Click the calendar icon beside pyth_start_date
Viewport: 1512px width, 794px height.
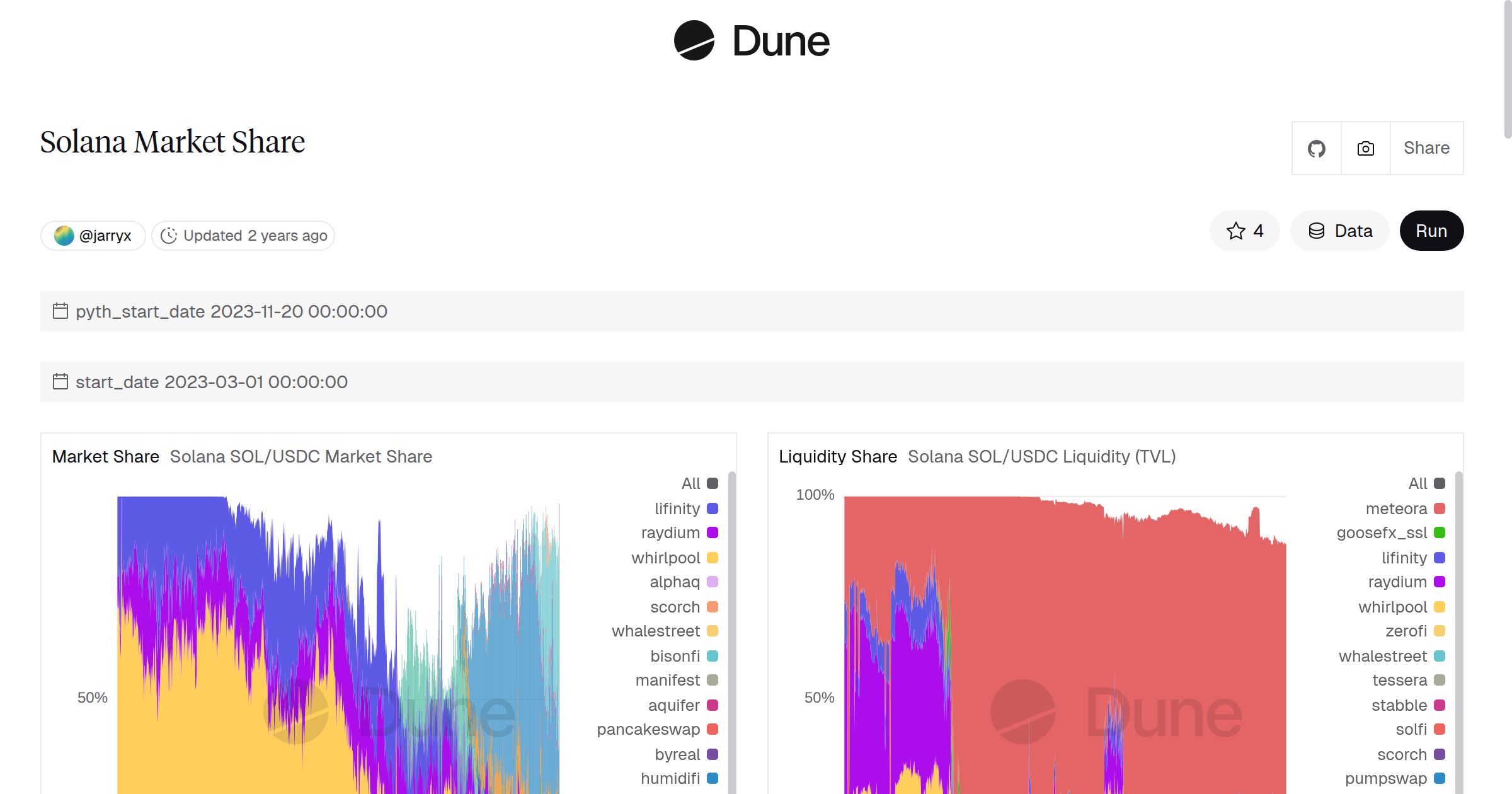(x=60, y=311)
